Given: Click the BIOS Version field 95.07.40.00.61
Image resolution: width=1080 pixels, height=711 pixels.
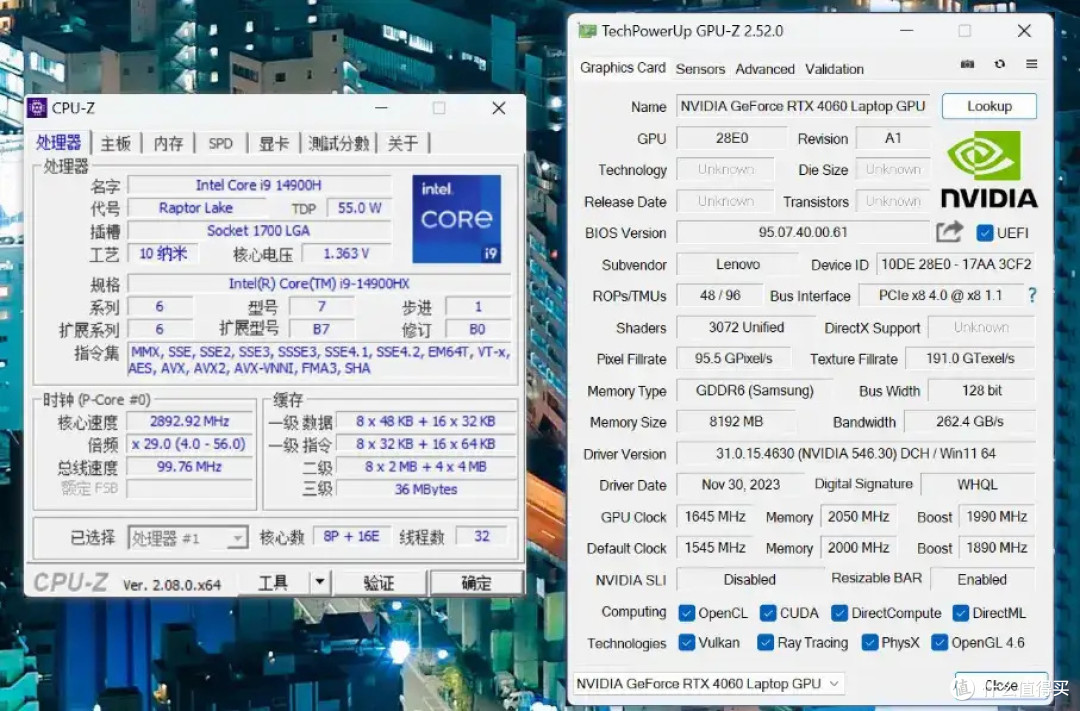Looking at the screenshot, I should click(802, 232).
